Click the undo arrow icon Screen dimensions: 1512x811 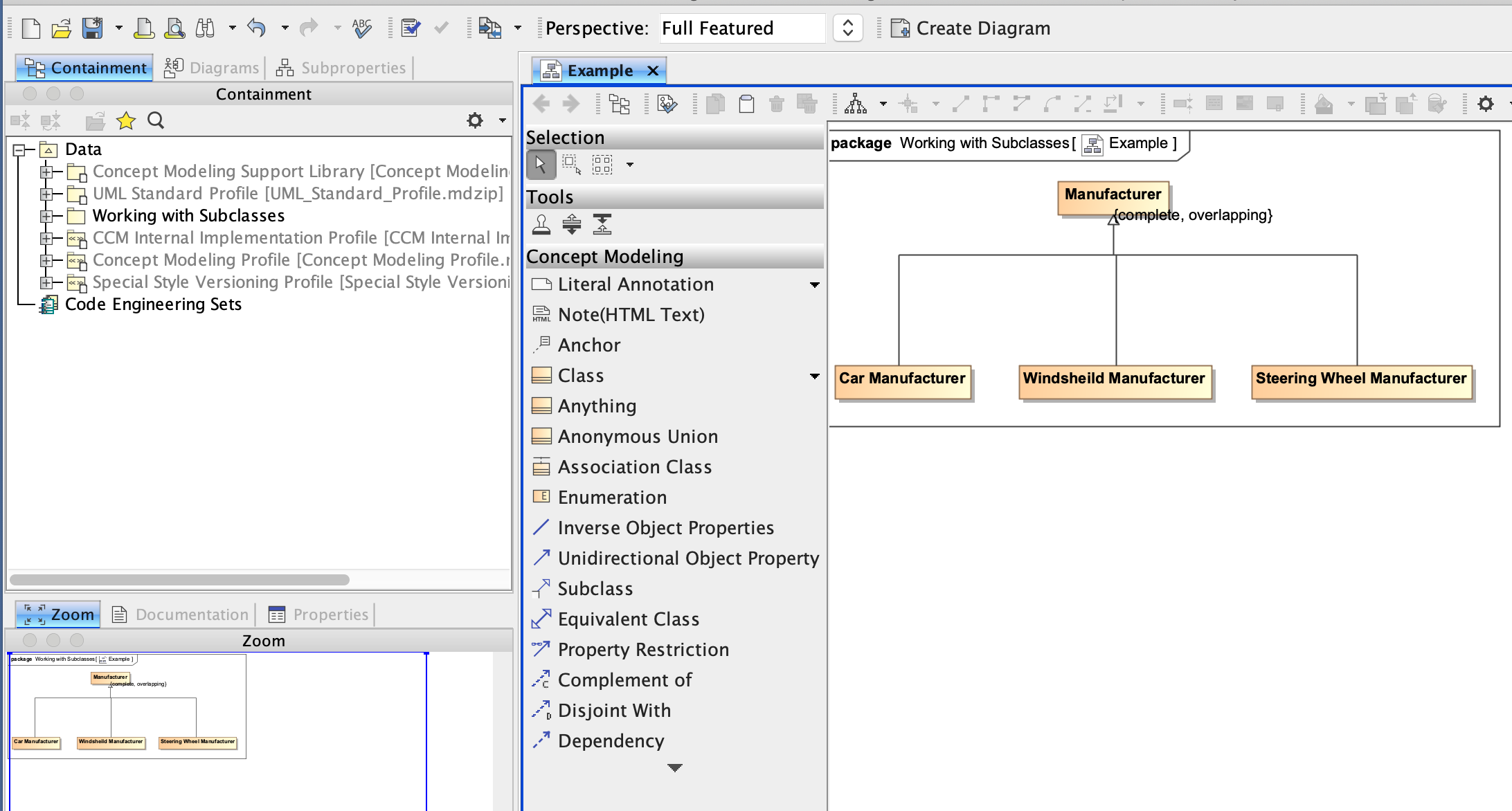[257, 28]
